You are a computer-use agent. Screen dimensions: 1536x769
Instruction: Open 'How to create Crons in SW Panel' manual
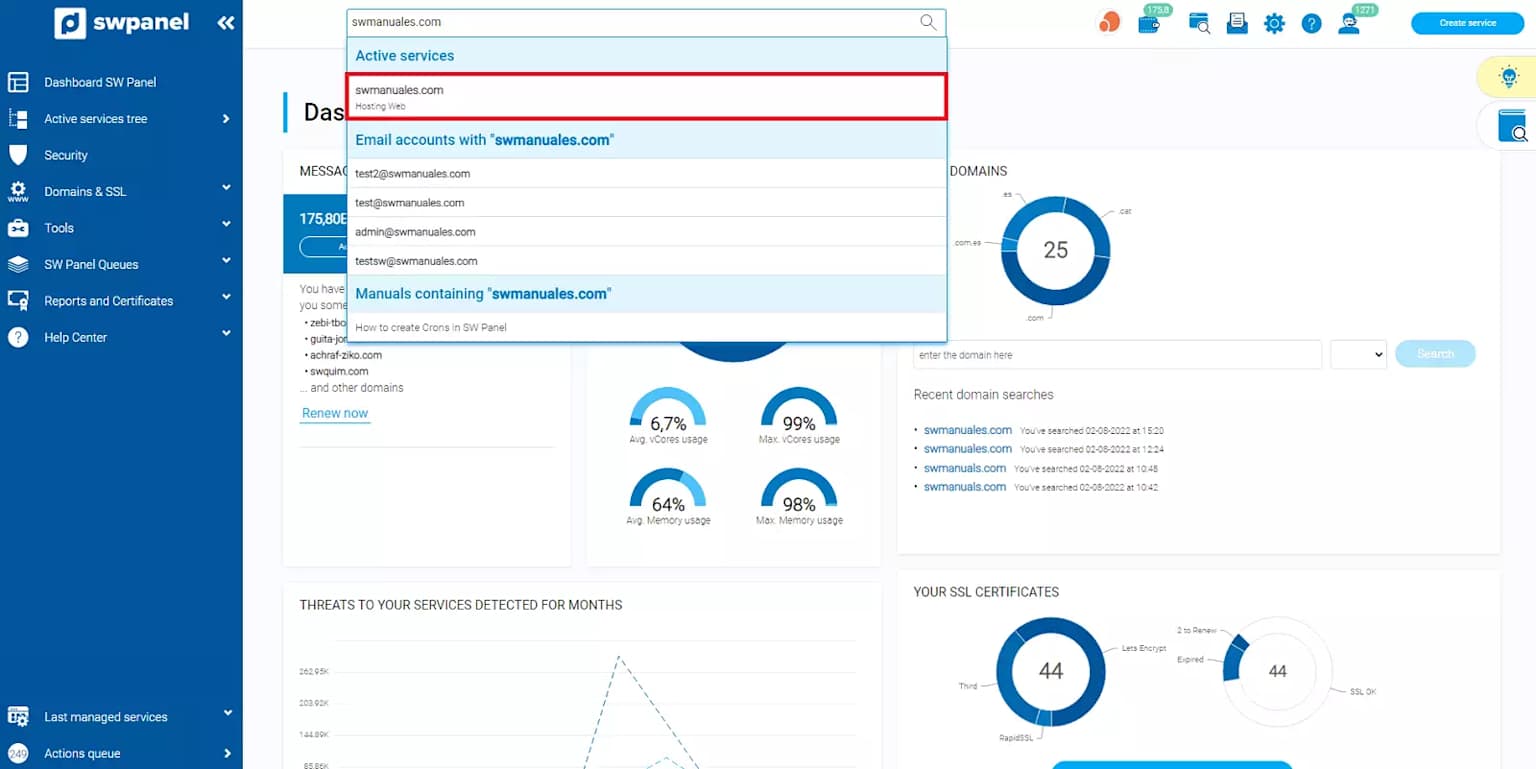[x=646, y=327]
